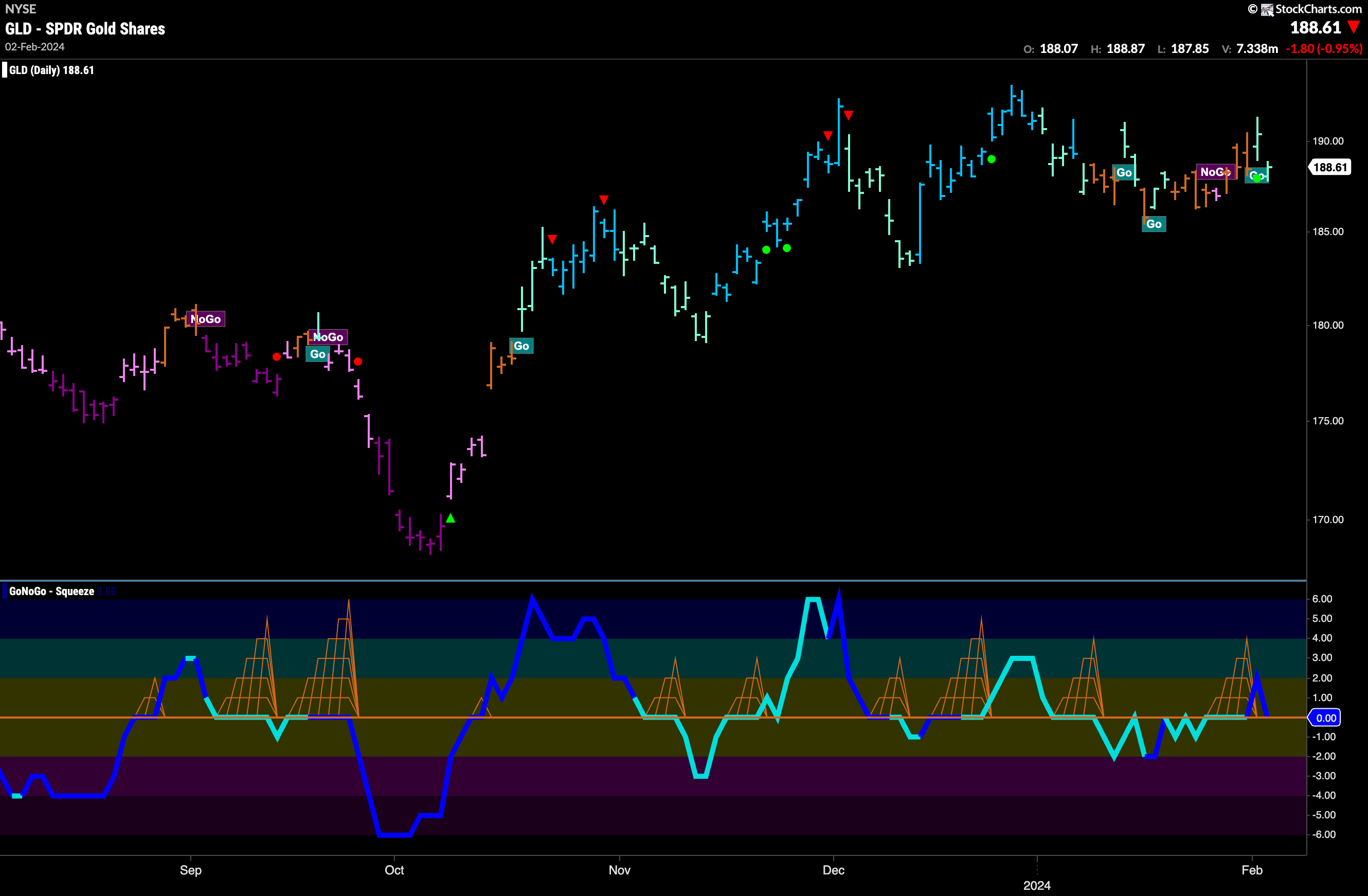Click the 0.00 oscillator value tag
The image size is (1368, 896).
[x=1325, y=717]
